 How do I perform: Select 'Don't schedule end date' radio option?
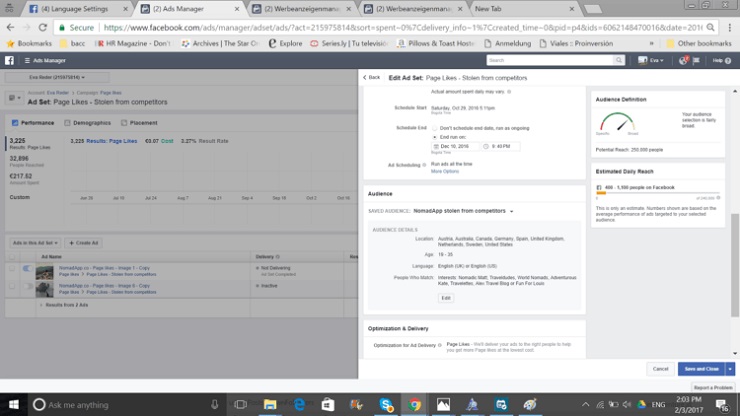(435, 128)
